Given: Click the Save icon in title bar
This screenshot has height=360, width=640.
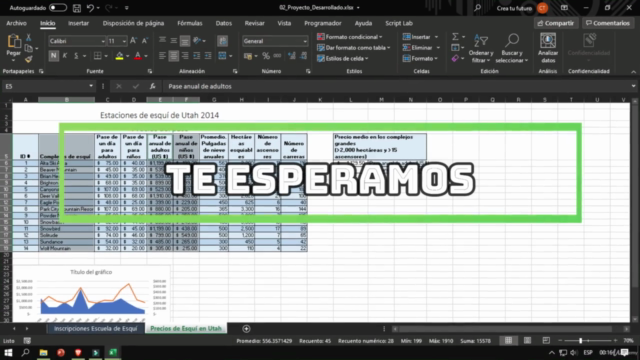Looking at the screenshot, I should click(77, 8).
